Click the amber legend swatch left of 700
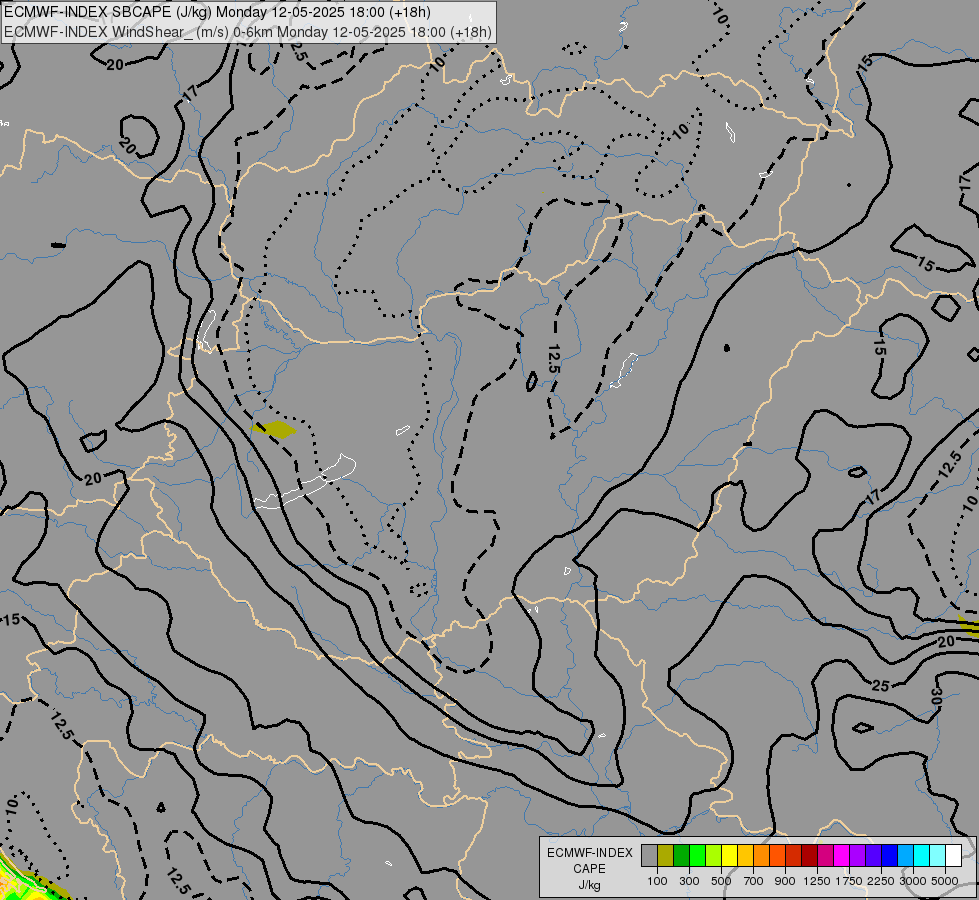979x900 pixels. click(745, 855)
